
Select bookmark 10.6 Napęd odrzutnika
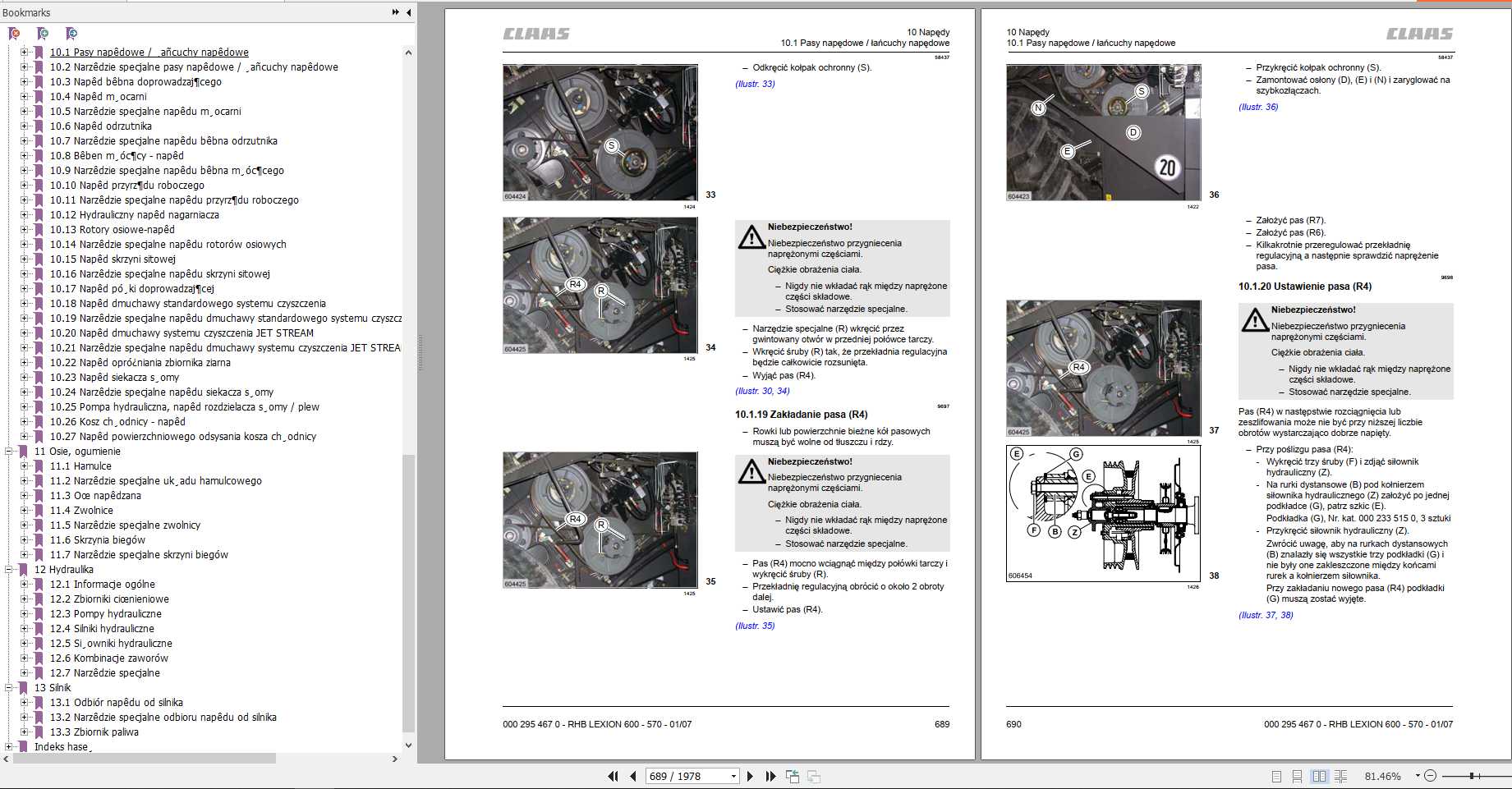coord(100,126)
